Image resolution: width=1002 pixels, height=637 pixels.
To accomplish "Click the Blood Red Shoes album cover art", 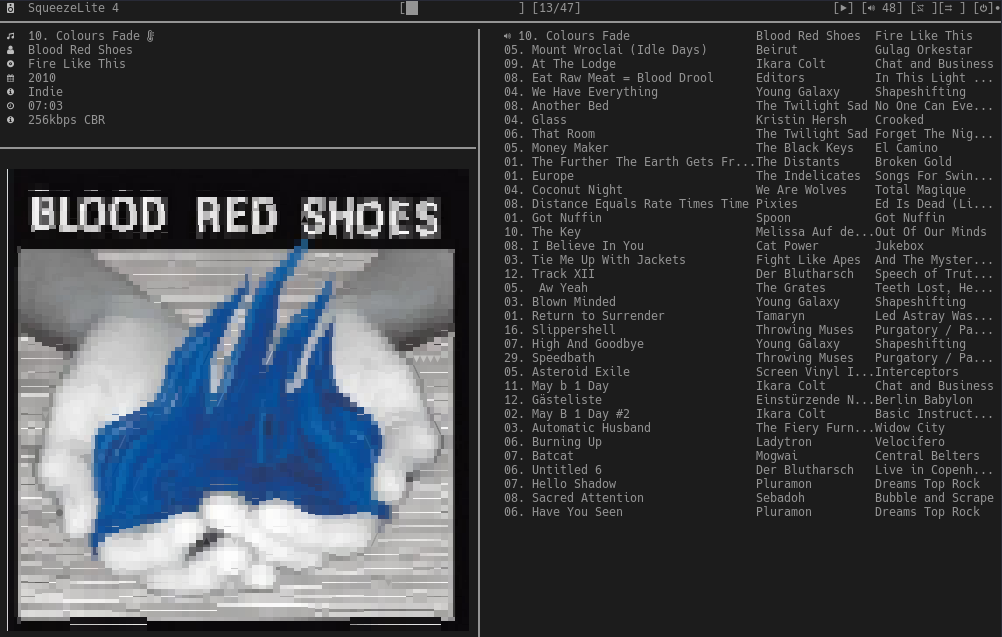I will pyautogui.click(x=236, y=400).
